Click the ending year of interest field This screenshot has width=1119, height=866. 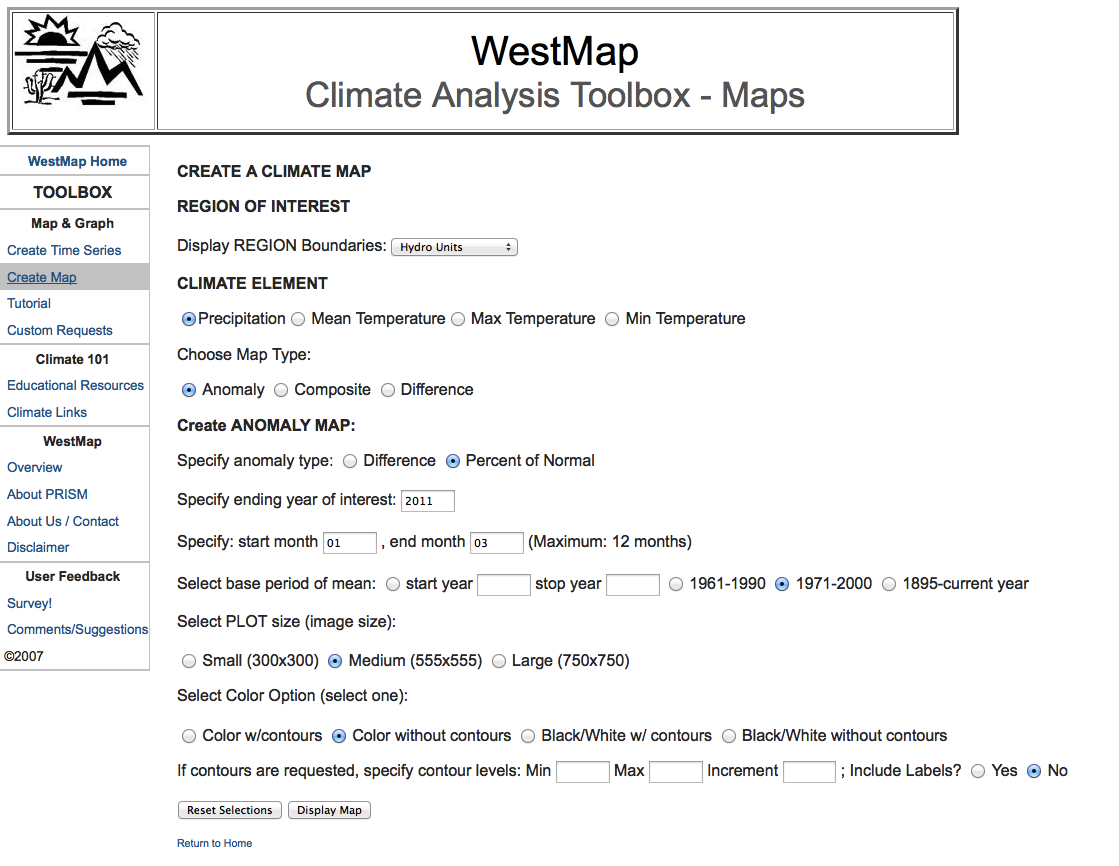(x=427, y=500)
